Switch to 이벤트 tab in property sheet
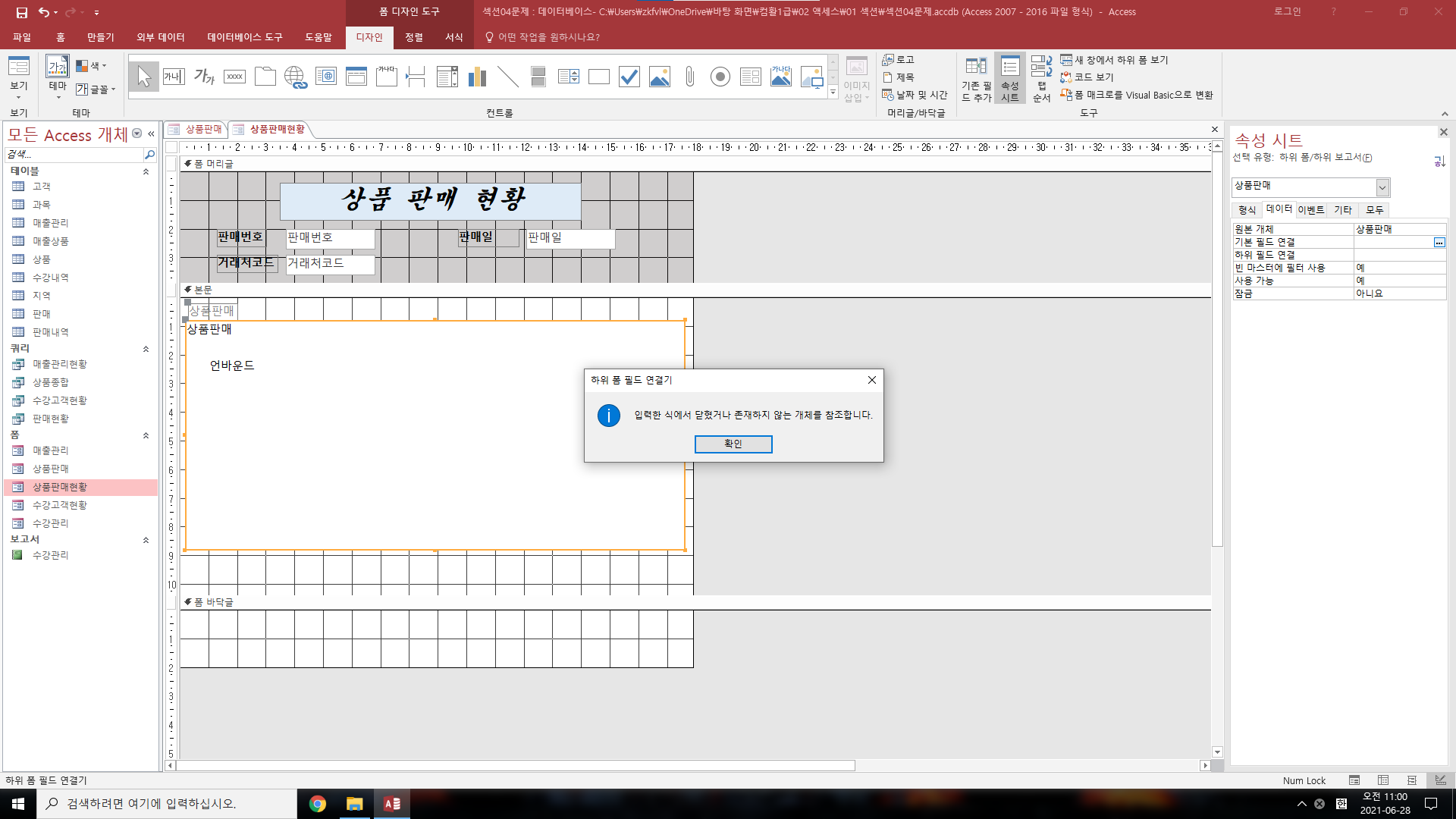This screenshot has height=819, width=1456. pos(1310,210)
